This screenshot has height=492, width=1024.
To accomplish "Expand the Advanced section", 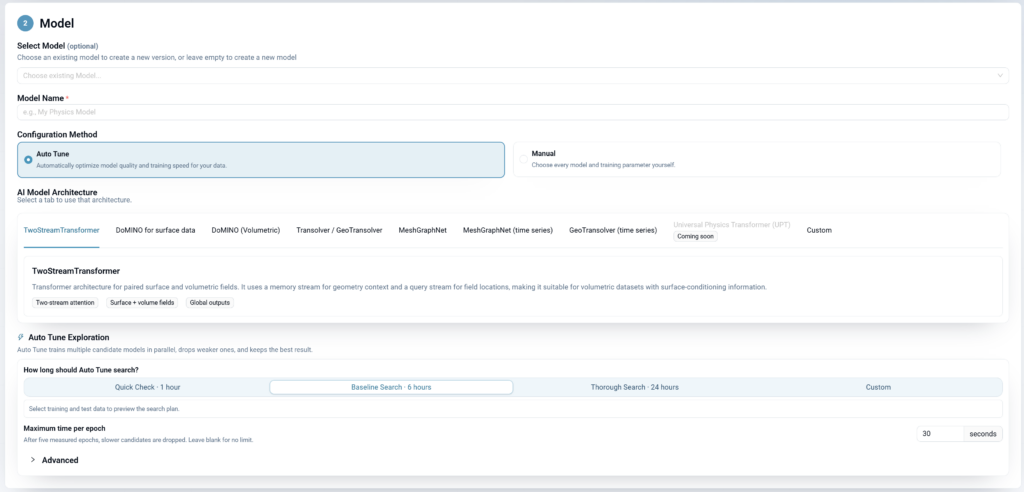I will click(54, 460).
